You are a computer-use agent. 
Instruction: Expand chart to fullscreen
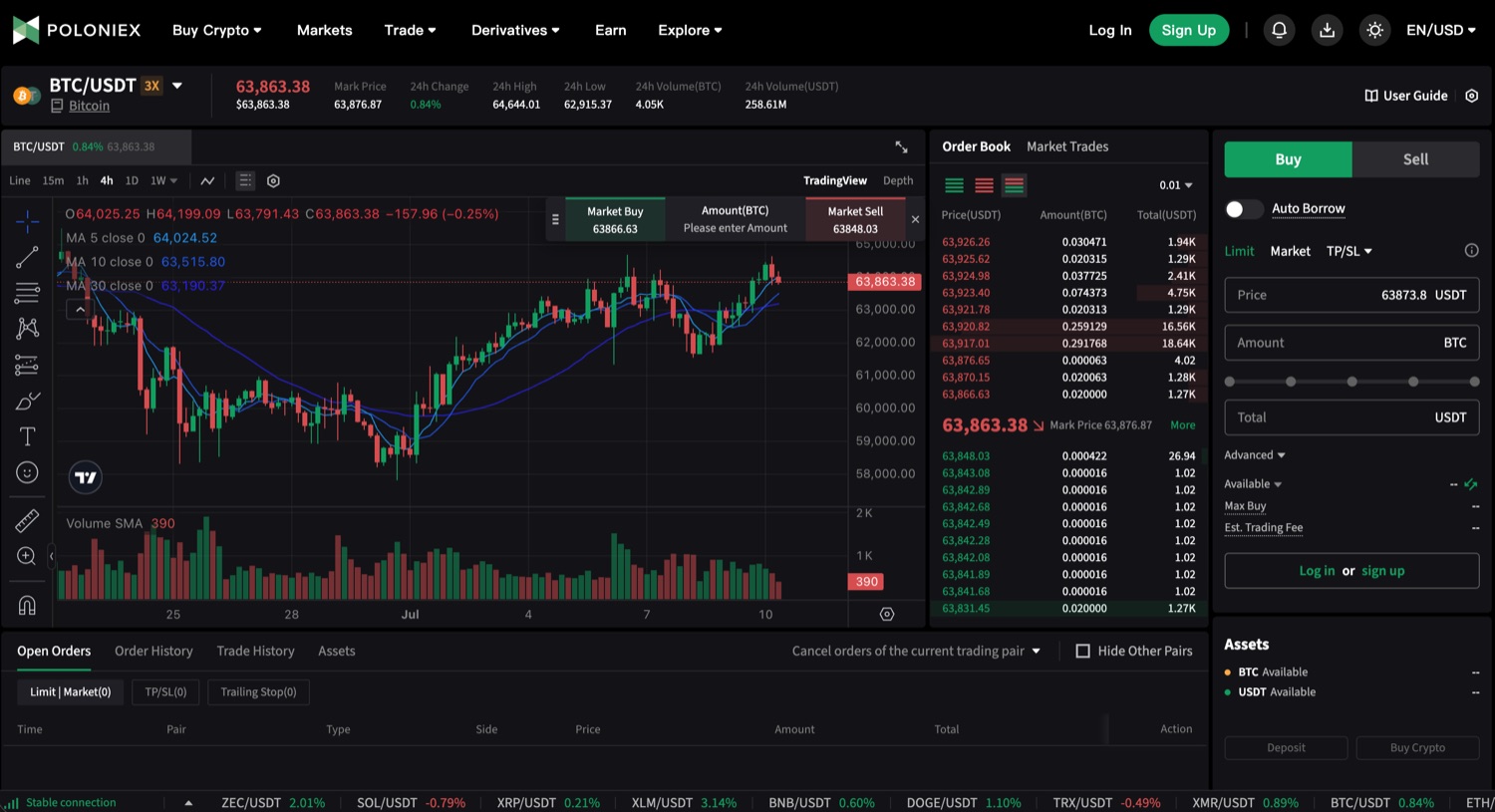pyautogui.click(x=901, y=146)
